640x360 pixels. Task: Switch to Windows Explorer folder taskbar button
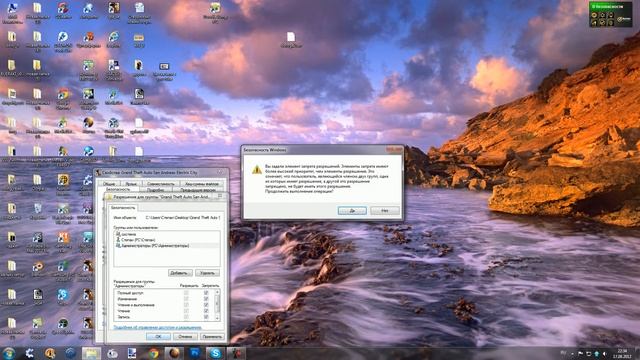91,353
